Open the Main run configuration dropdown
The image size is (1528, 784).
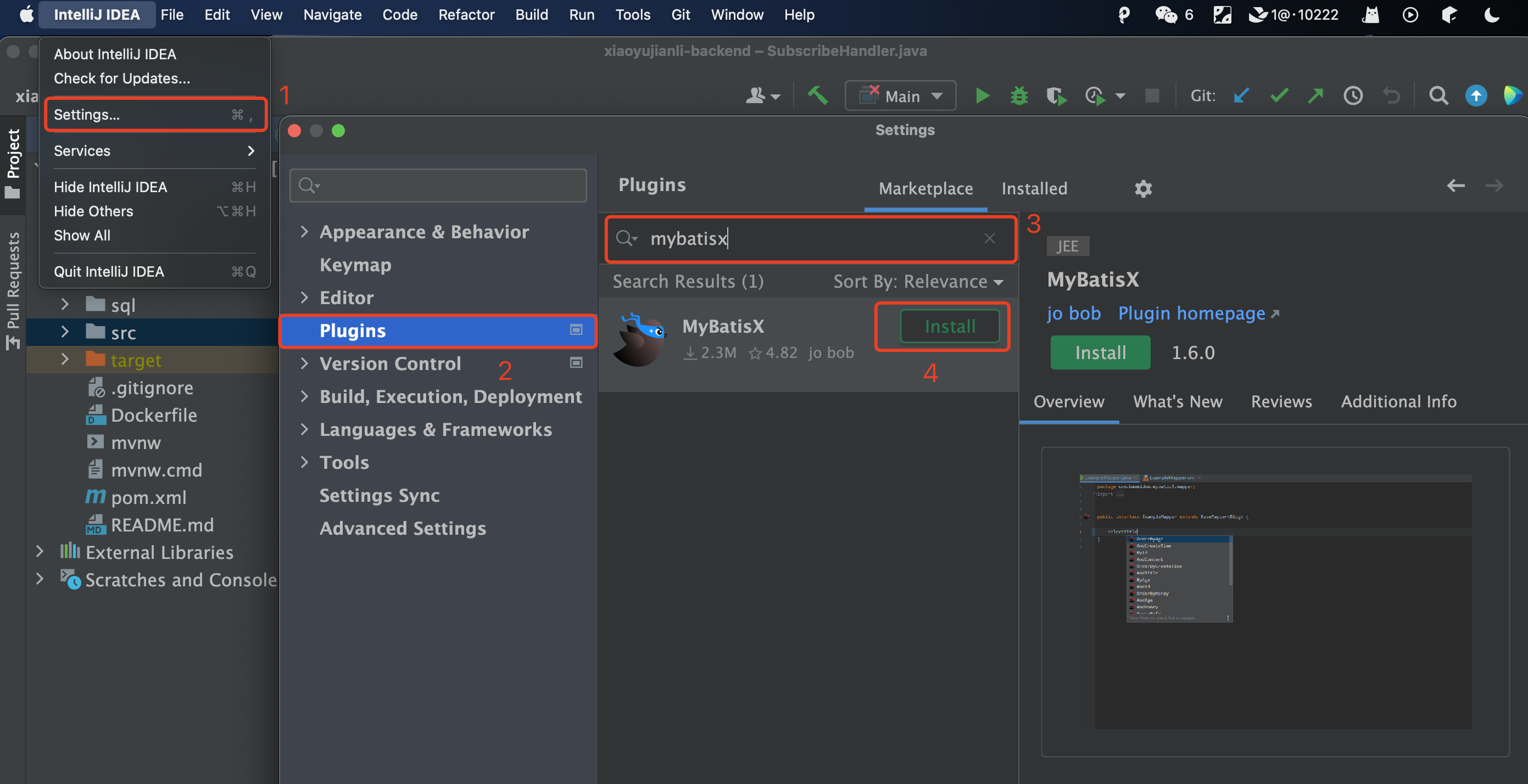click(900, 96)
